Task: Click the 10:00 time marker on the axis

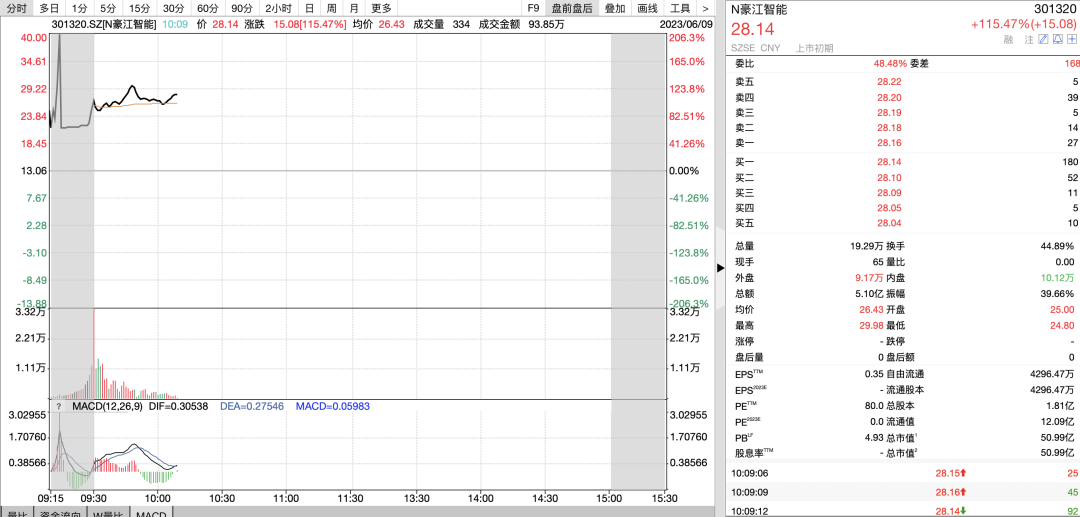Action: 157,497
